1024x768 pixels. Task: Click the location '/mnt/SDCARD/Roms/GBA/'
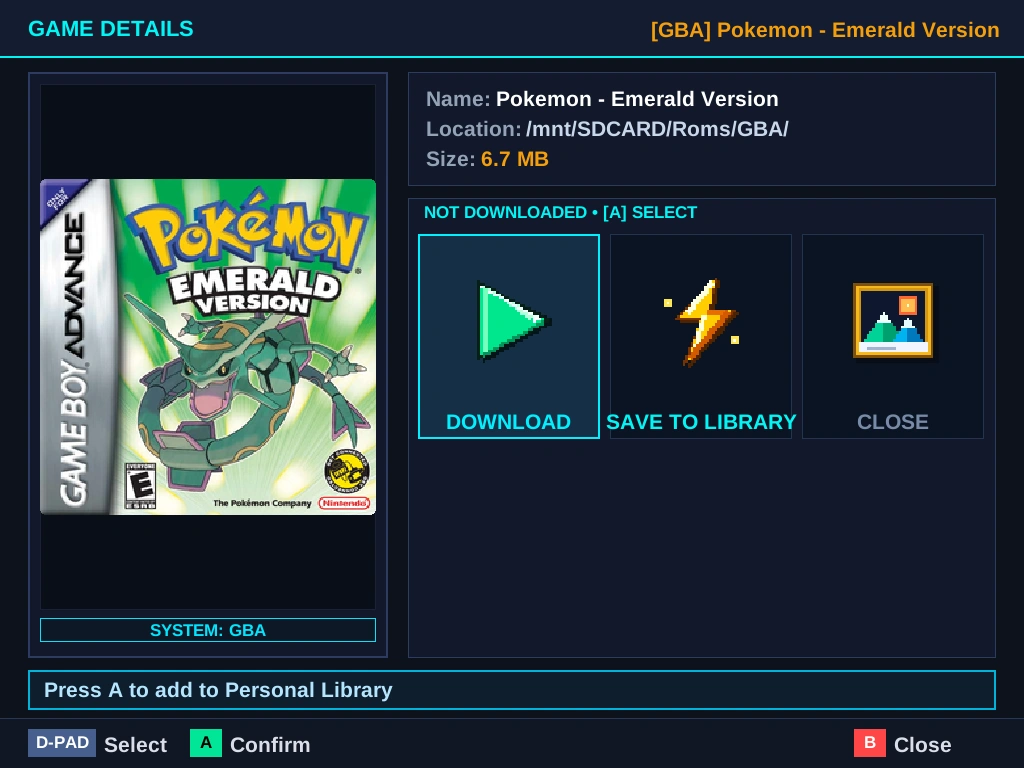pos(657,129)
